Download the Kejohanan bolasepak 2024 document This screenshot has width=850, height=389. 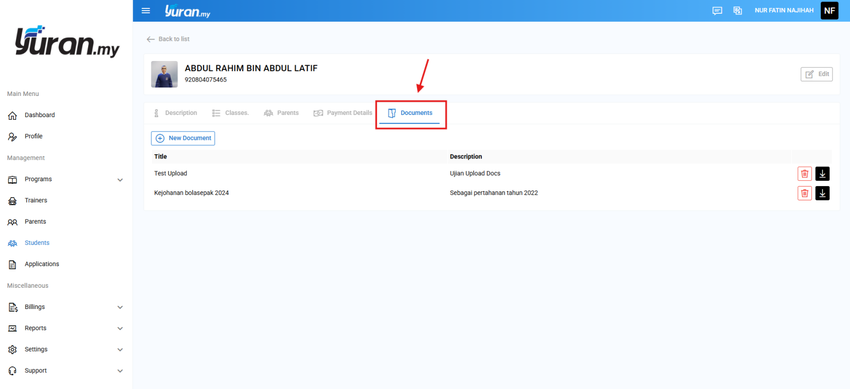[x=822, y=193]
